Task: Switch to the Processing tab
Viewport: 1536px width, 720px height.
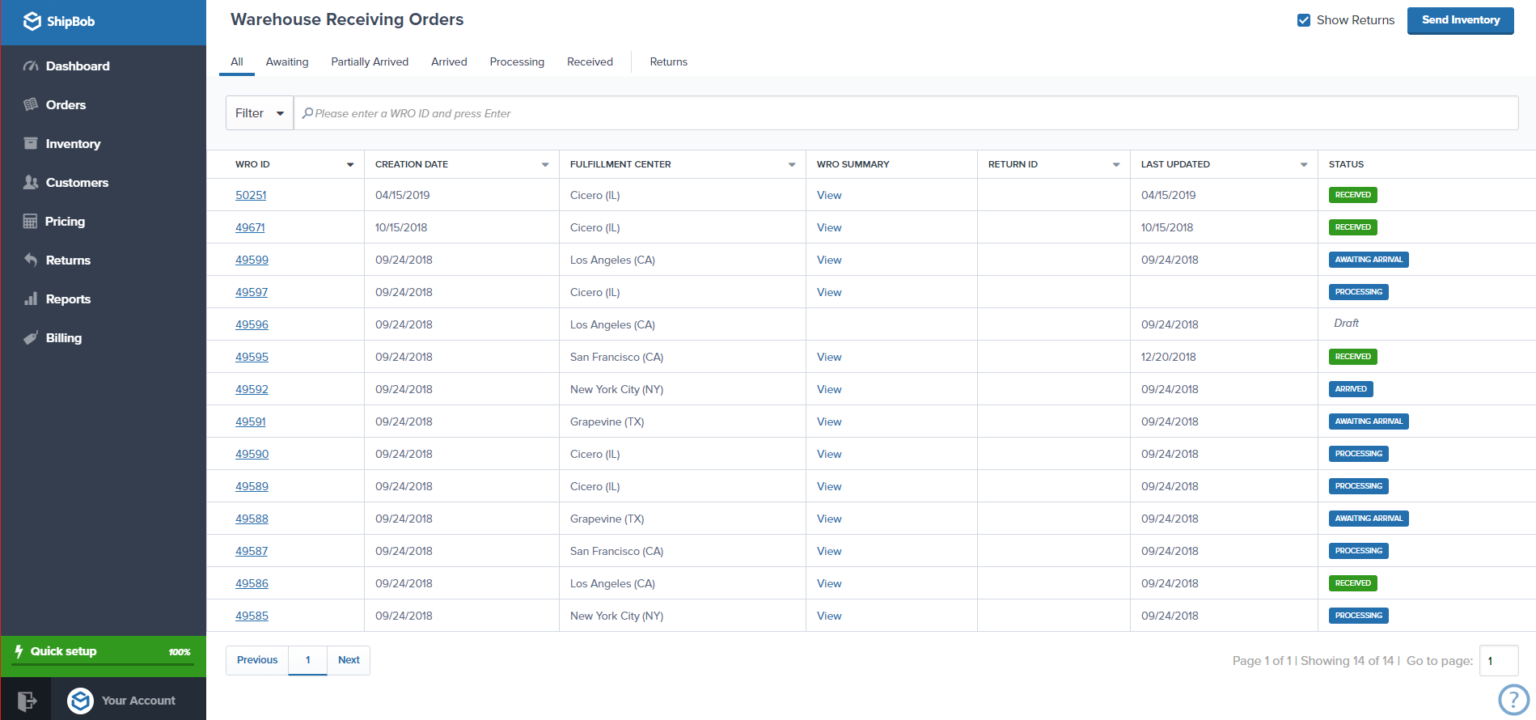Action: 516,61
